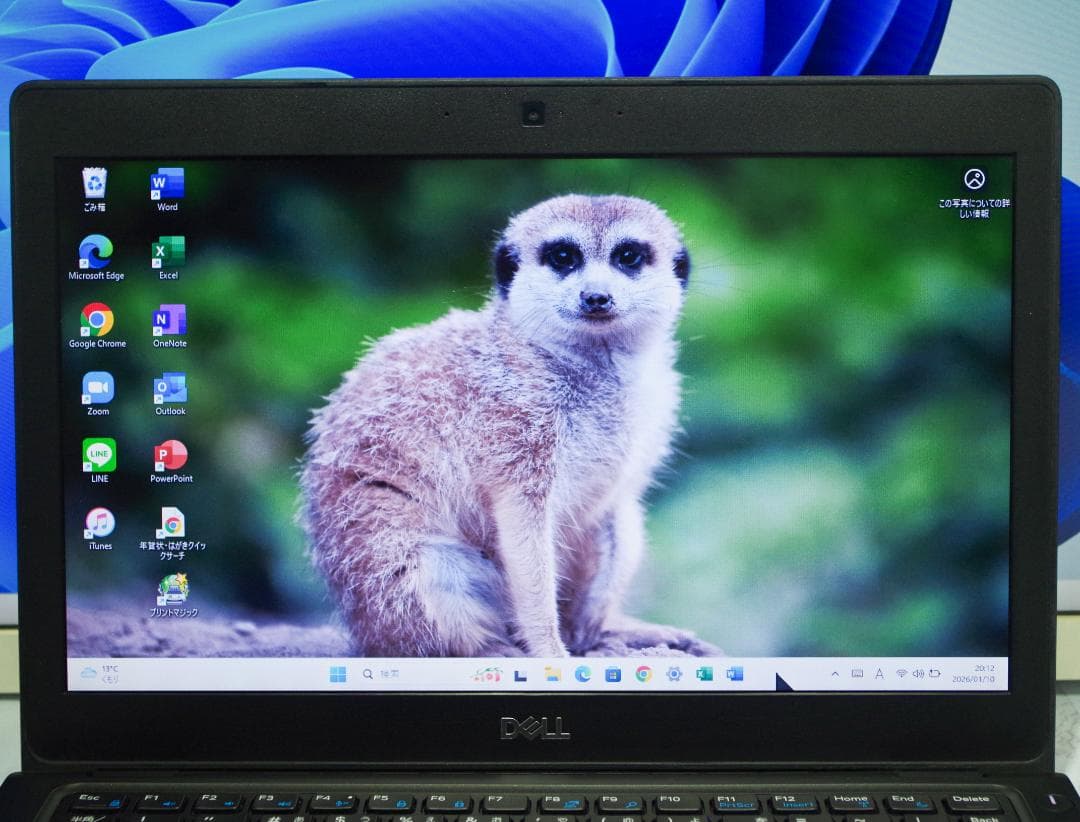The height and width of the screenshot is (822, 1080).
Task: Open File Explorer in the taskbar
Action: (551, 674)
